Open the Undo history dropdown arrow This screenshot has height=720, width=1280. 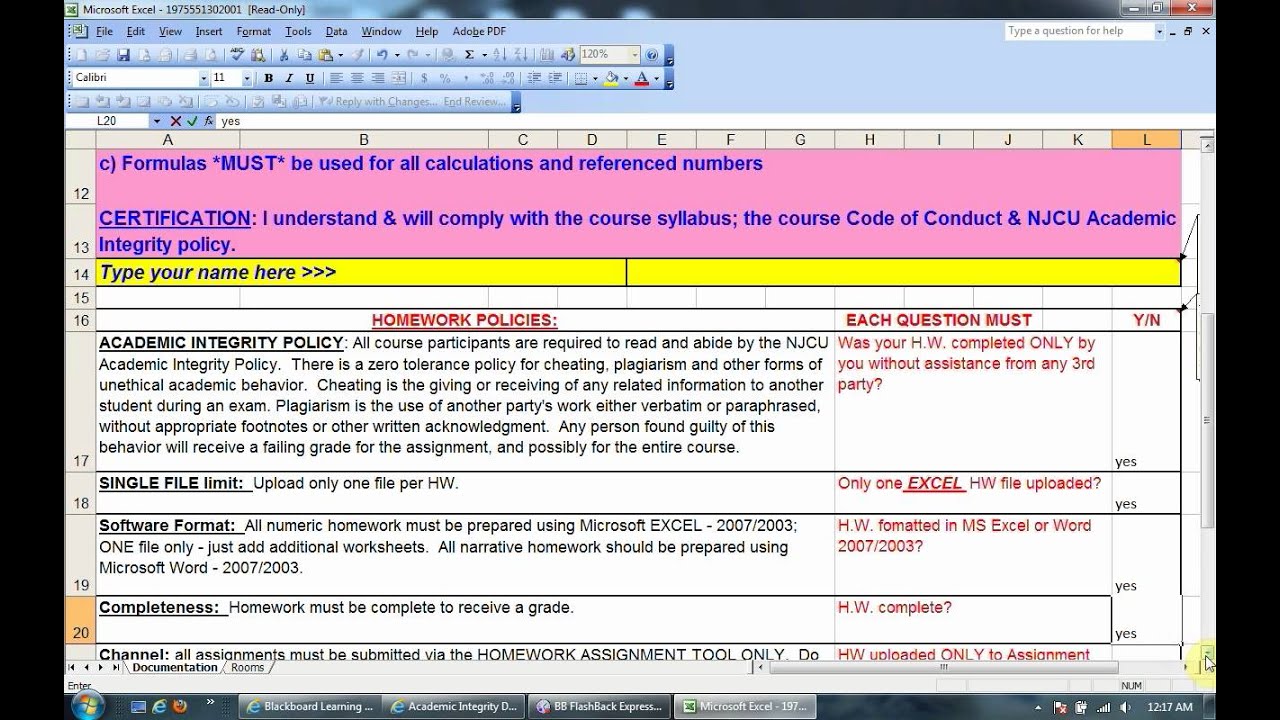[x=397, y=55]
